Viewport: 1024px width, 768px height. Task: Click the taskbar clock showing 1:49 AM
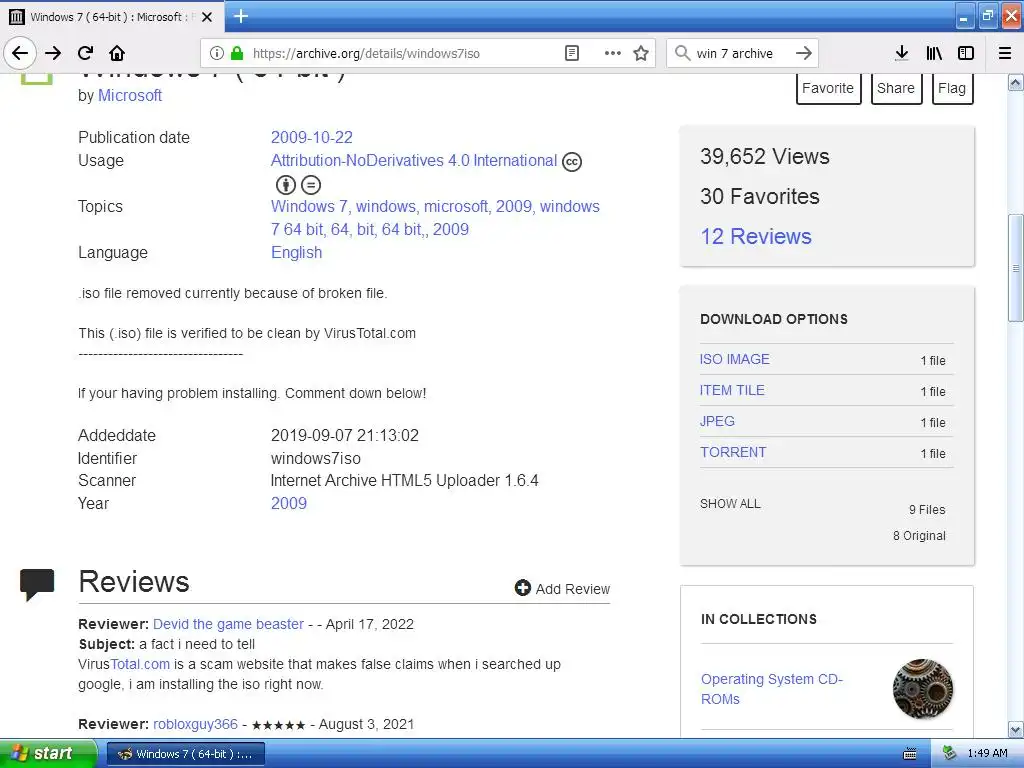click(x=987, y=754)
